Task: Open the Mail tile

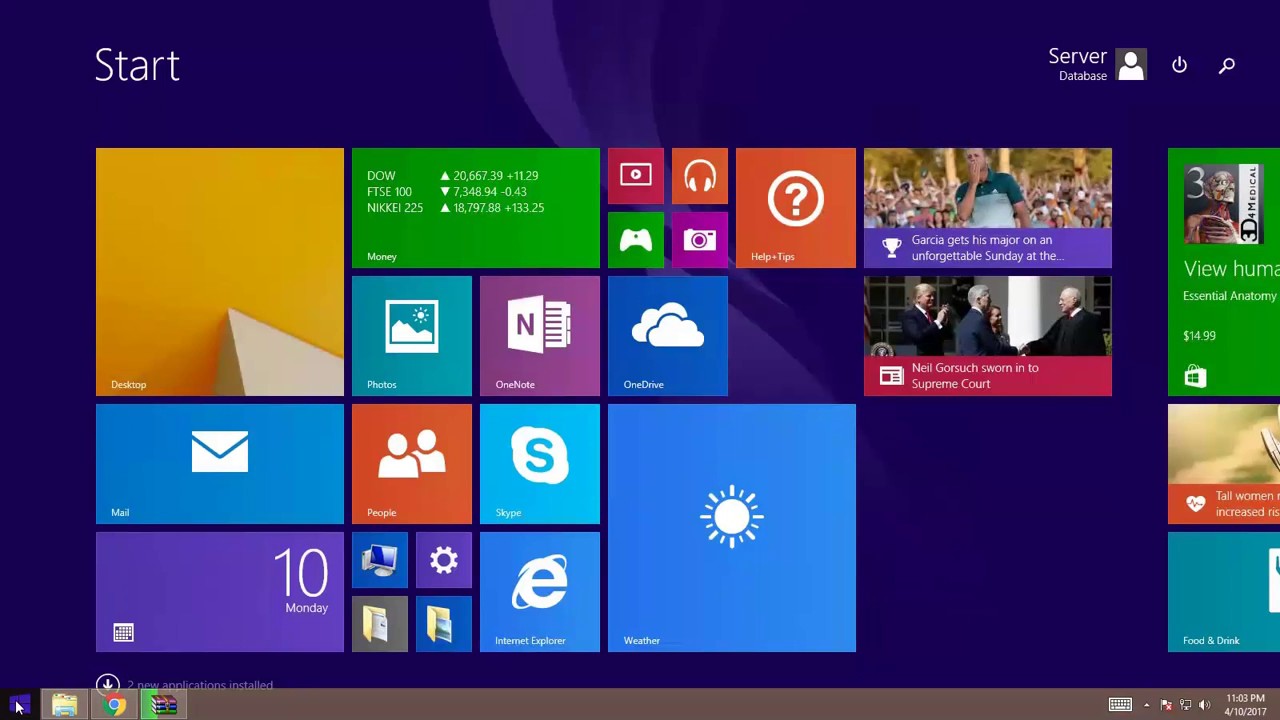Action: coord(220,464)
